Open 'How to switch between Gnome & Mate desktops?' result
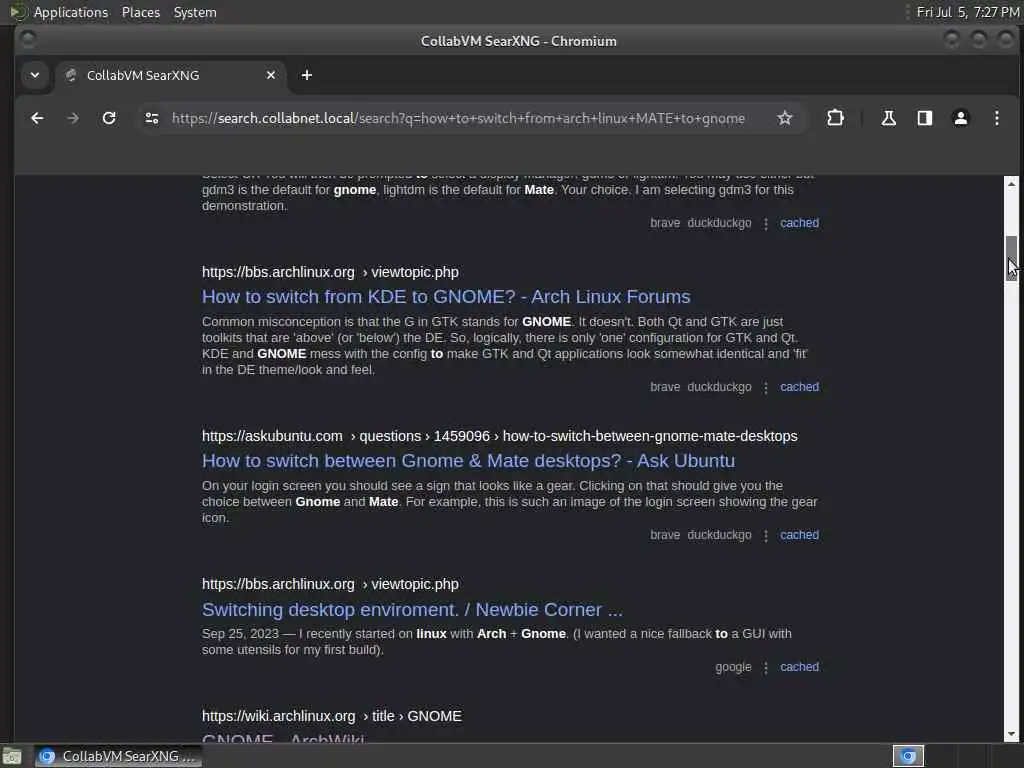Viewport: 1024px width, 768px height. [468, 461]
